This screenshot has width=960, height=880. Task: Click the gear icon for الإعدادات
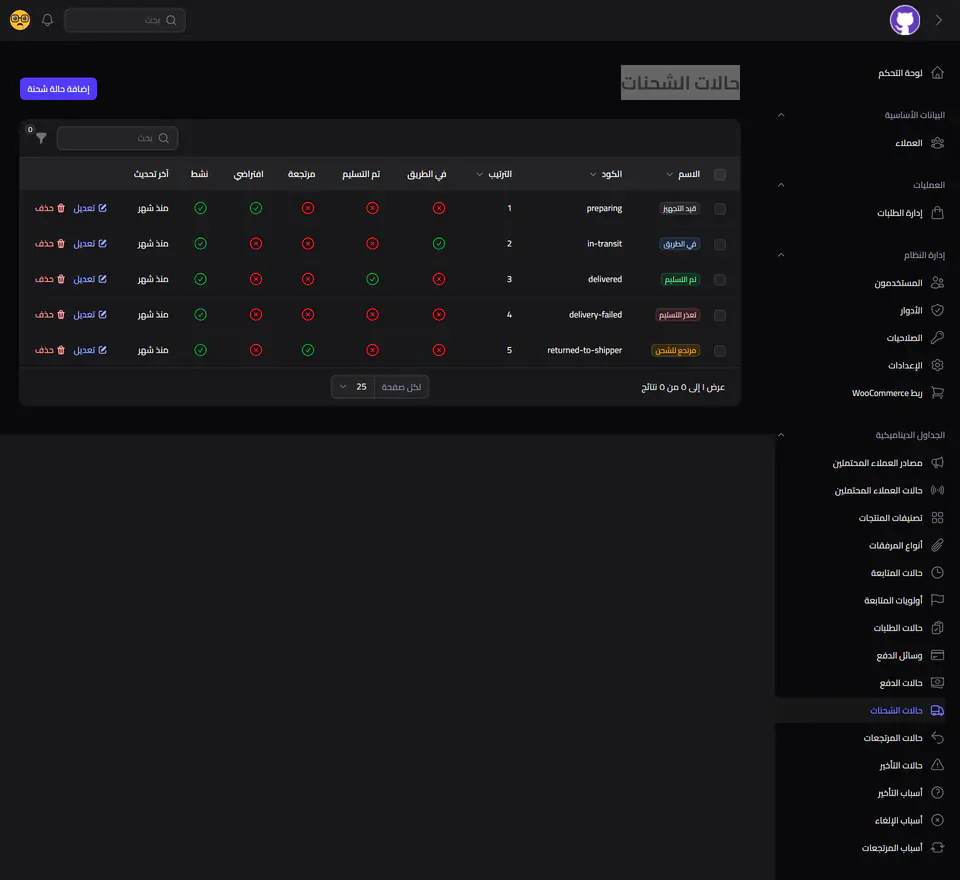coord(937,365)
